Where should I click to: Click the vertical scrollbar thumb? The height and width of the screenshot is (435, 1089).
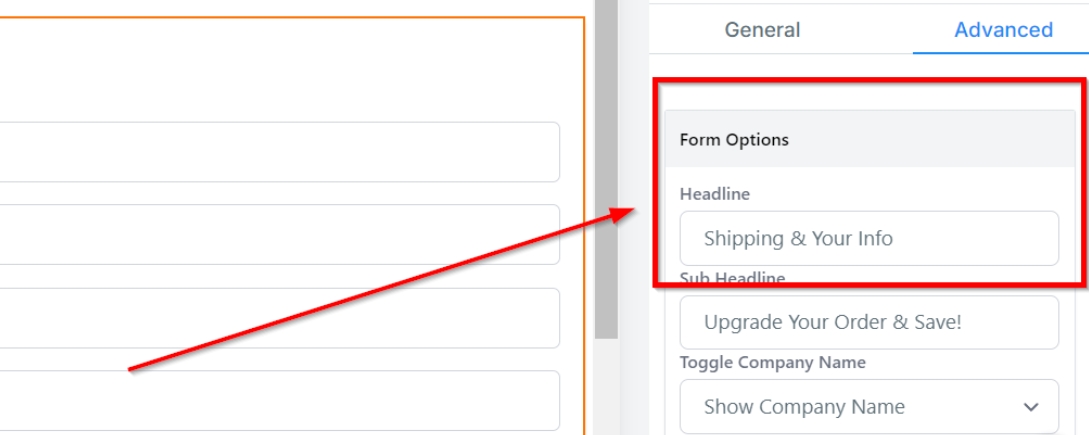(x=606, y=170)
